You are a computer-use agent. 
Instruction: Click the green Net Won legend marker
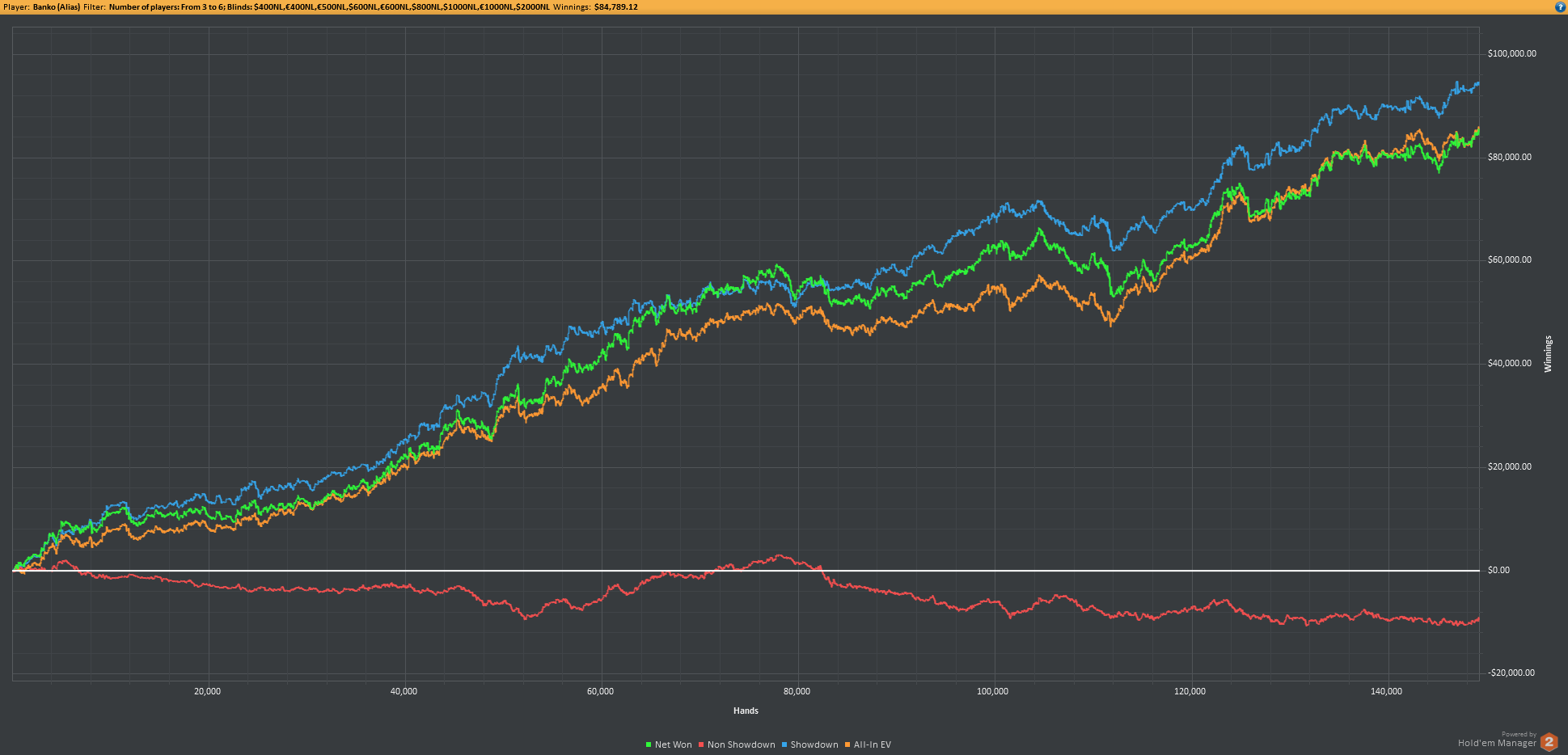[x=649, y=744]
